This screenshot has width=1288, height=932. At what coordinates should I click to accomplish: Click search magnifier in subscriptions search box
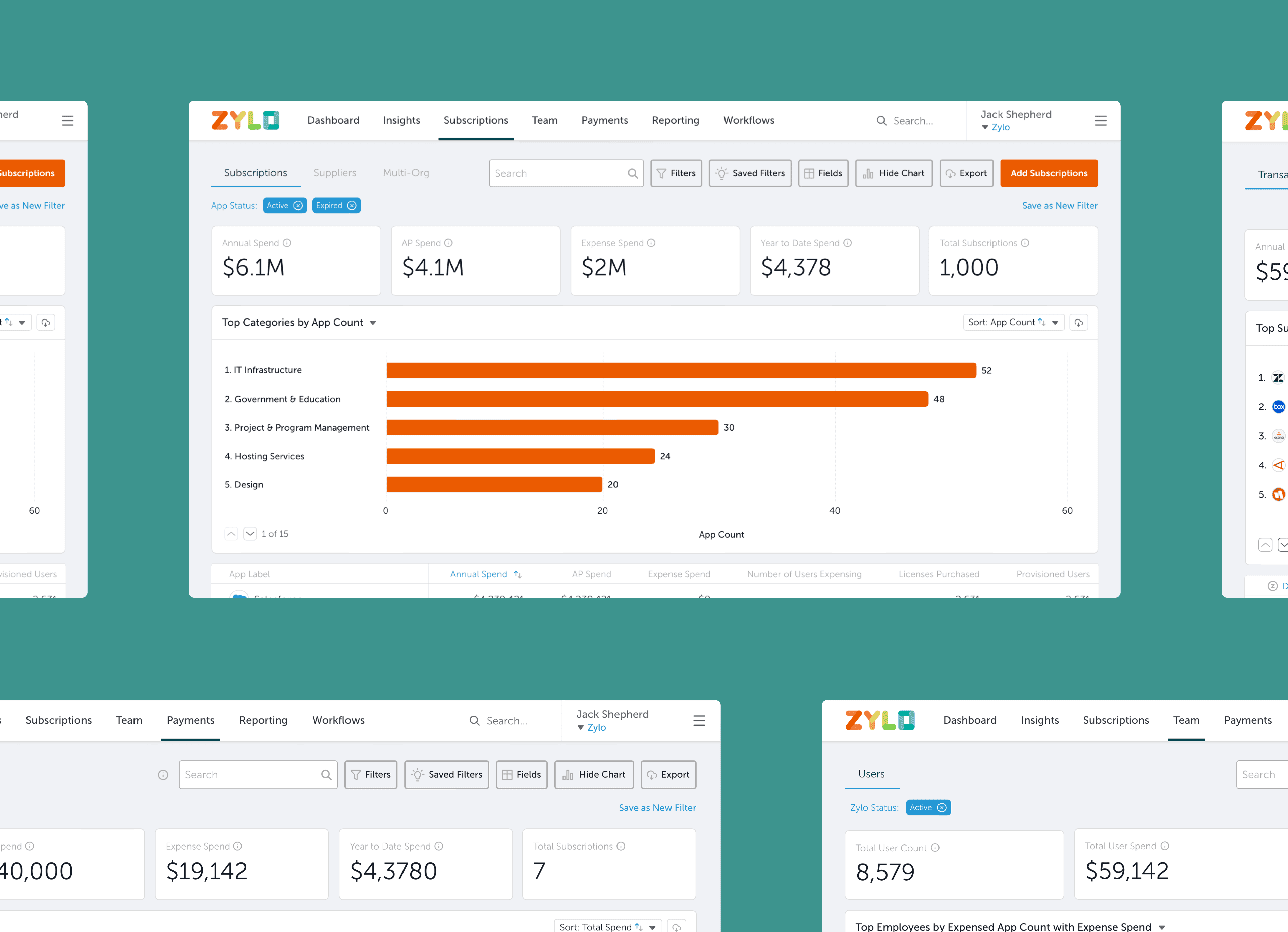pos(633,173)
